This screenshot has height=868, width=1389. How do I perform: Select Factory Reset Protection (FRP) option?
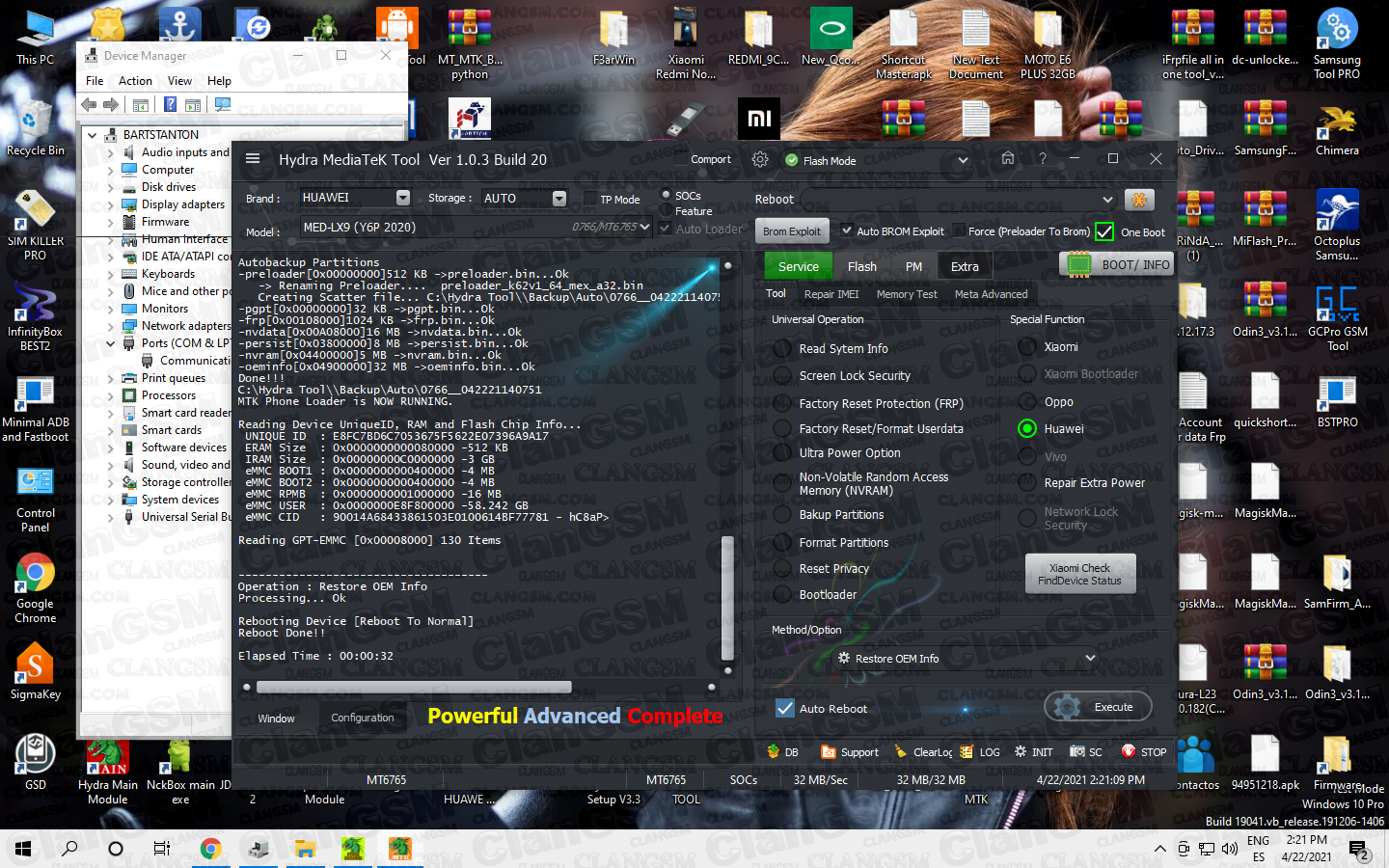click(782, 403)
